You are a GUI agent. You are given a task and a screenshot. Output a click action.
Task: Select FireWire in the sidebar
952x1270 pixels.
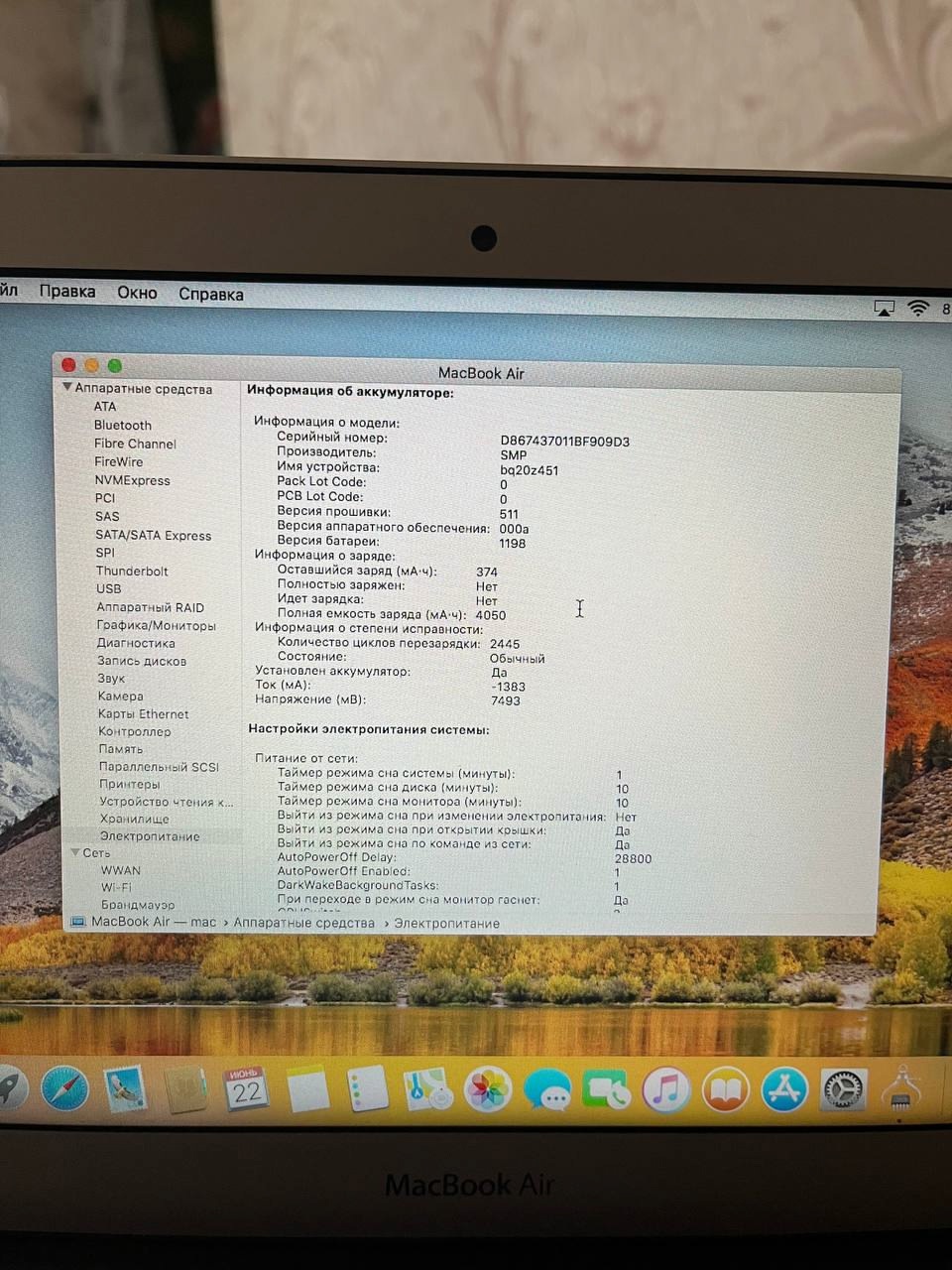click(x=119, y=462)
